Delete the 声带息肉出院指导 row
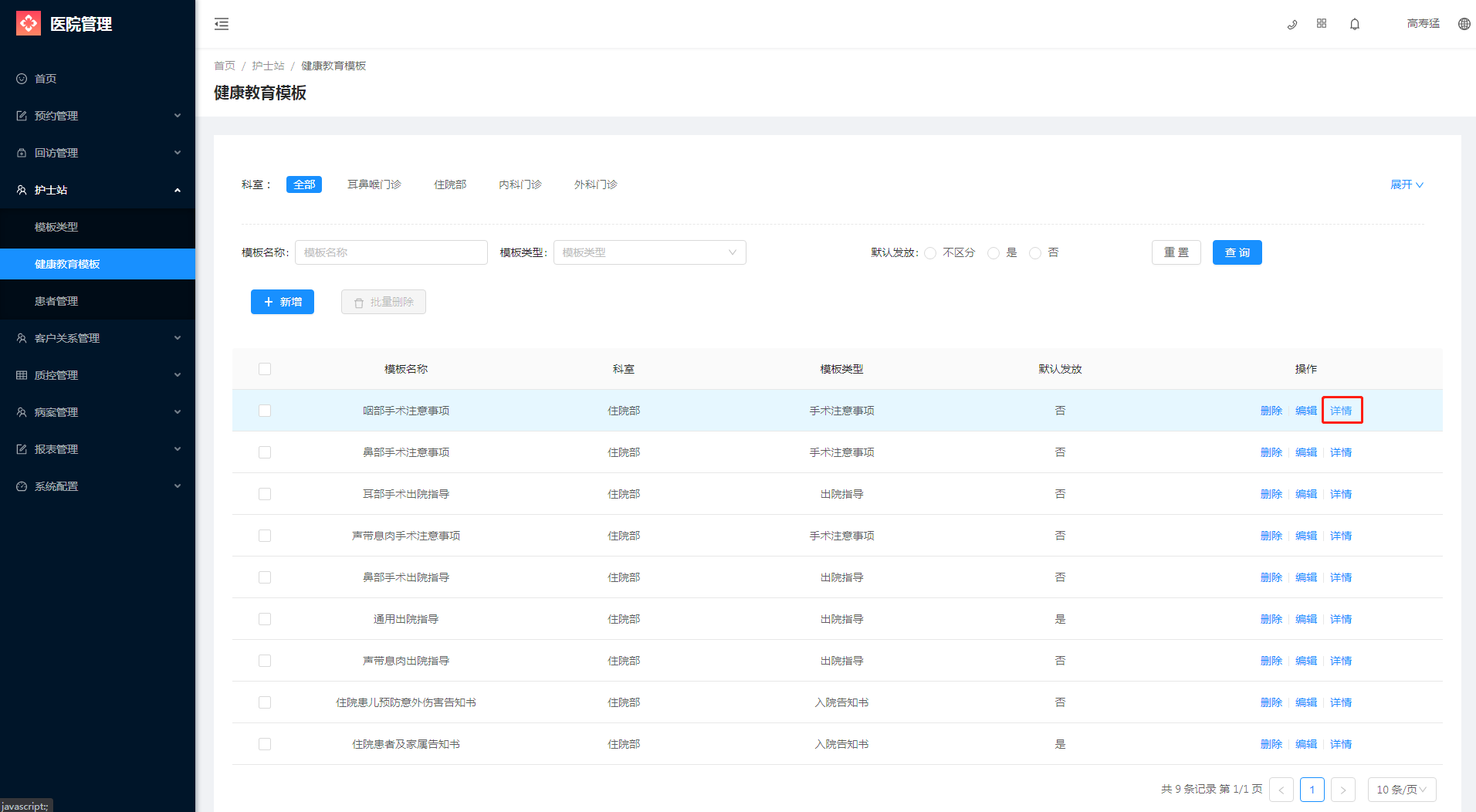The height and width of the screenshot is (812, 1476). [x=1271, y=661]
